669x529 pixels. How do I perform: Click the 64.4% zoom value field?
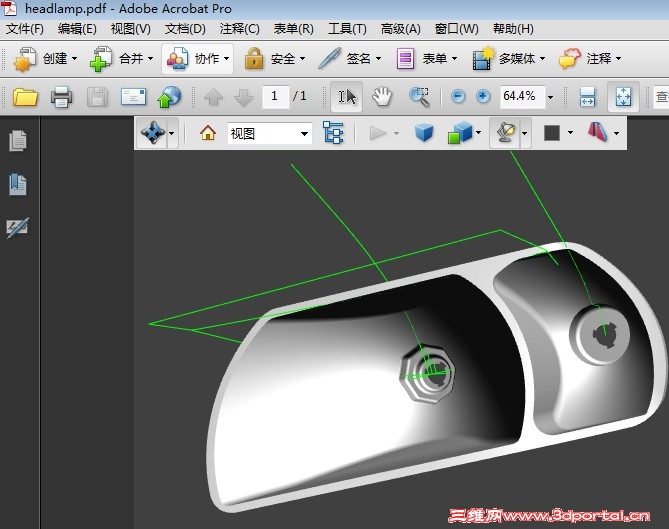[522, 96]
